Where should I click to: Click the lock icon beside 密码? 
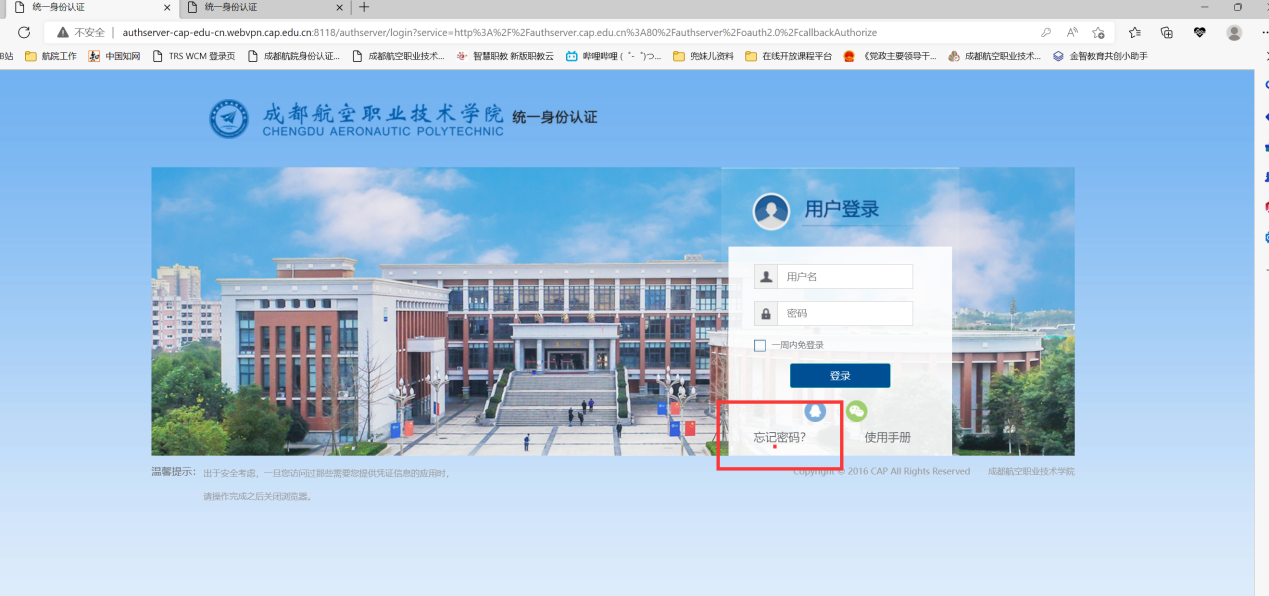tap(766, 314)
